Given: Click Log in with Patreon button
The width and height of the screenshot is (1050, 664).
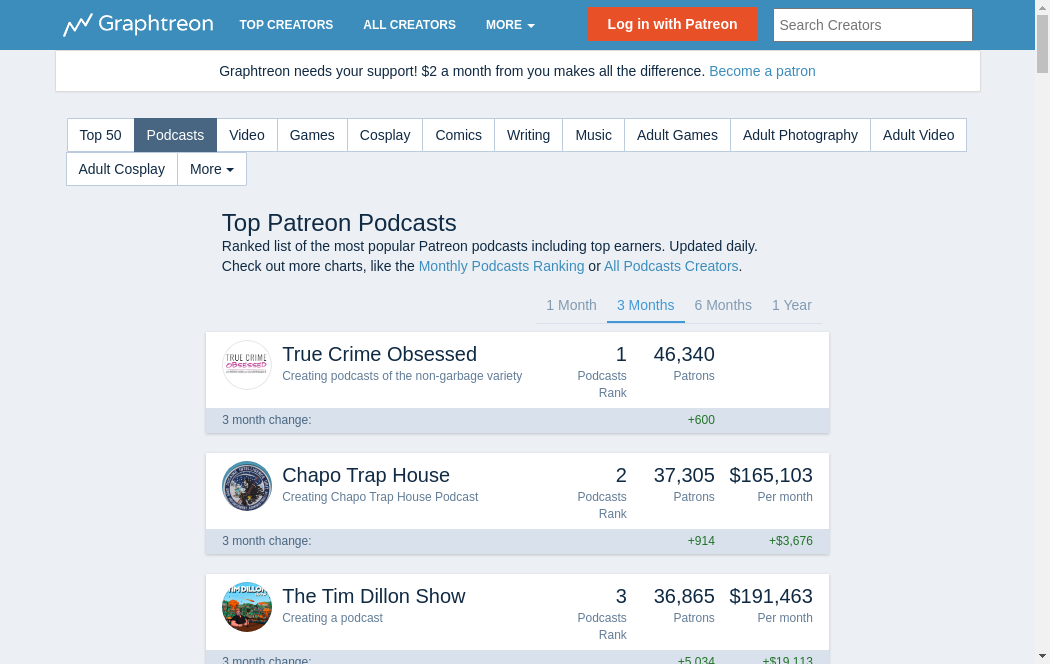Looking at the screenshot, I should point(672,25).
